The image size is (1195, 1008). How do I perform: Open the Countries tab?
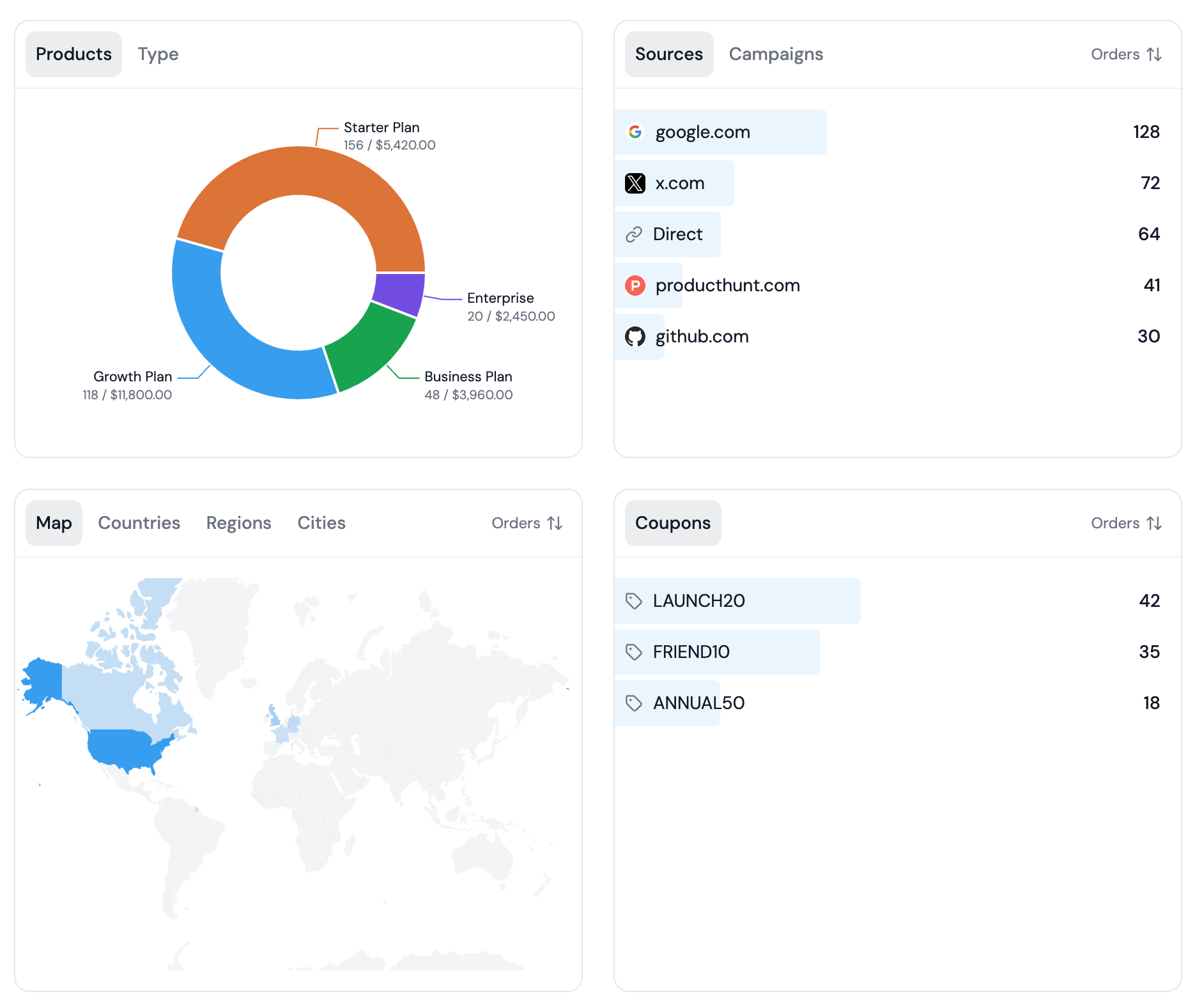pos(139,523)
